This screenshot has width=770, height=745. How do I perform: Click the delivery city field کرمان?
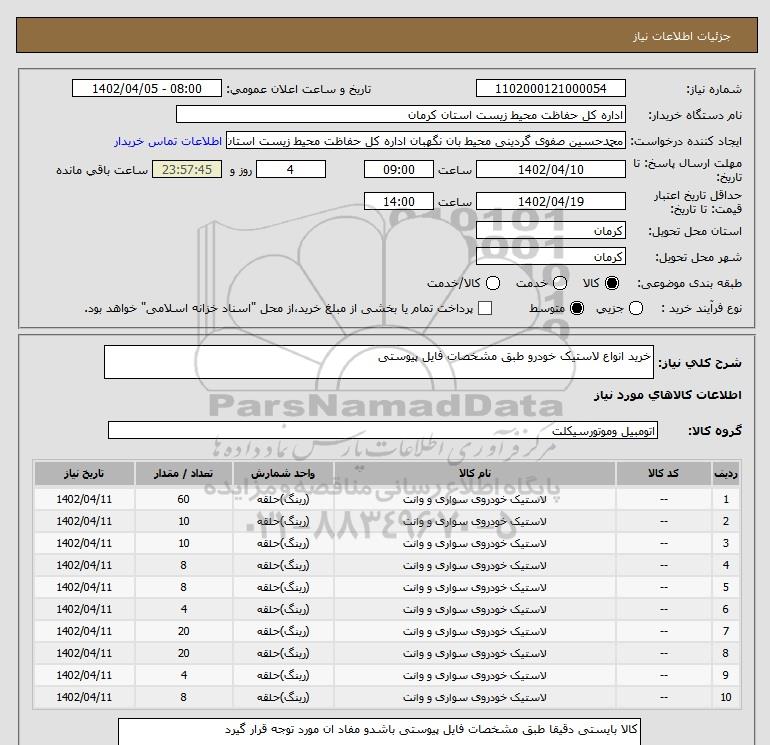point(550,256)
